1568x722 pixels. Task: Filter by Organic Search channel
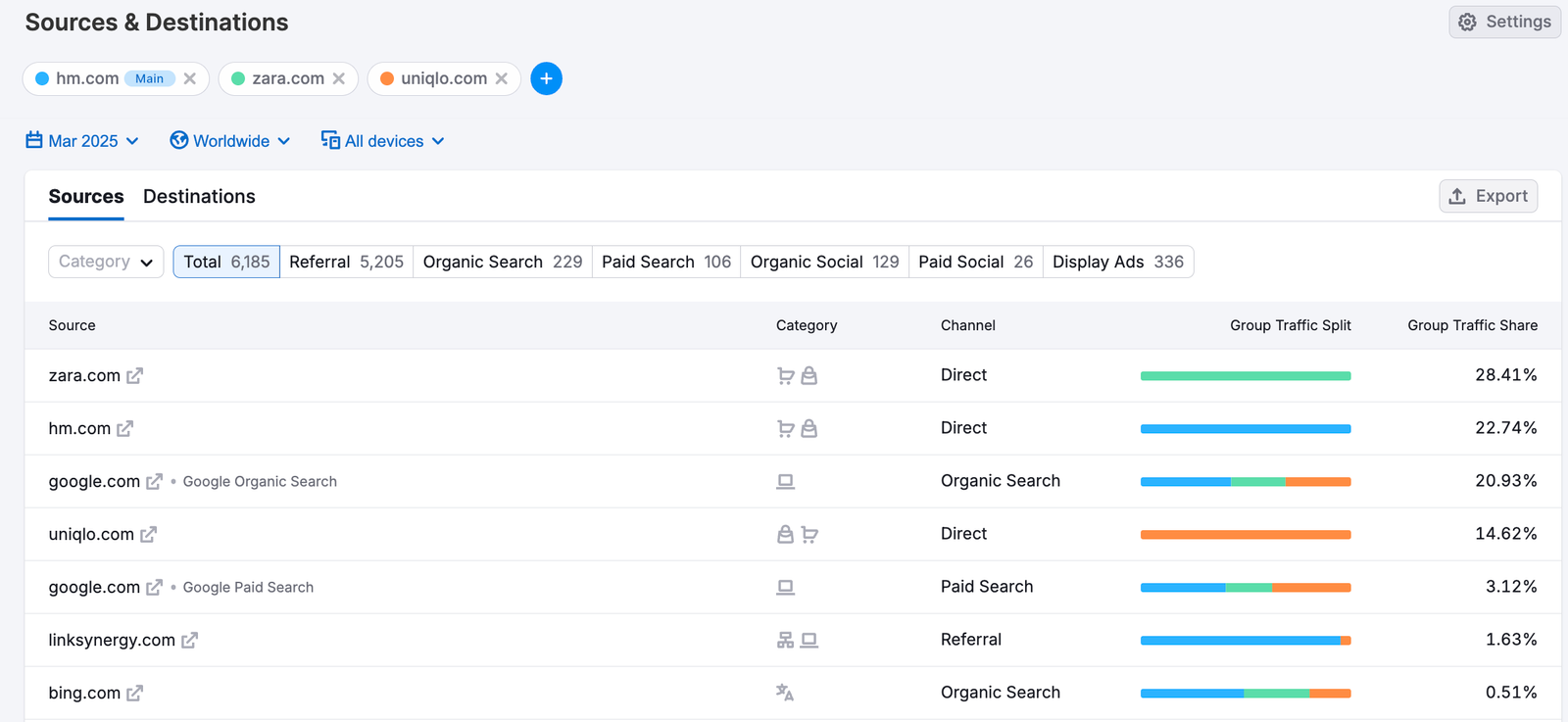502,262
